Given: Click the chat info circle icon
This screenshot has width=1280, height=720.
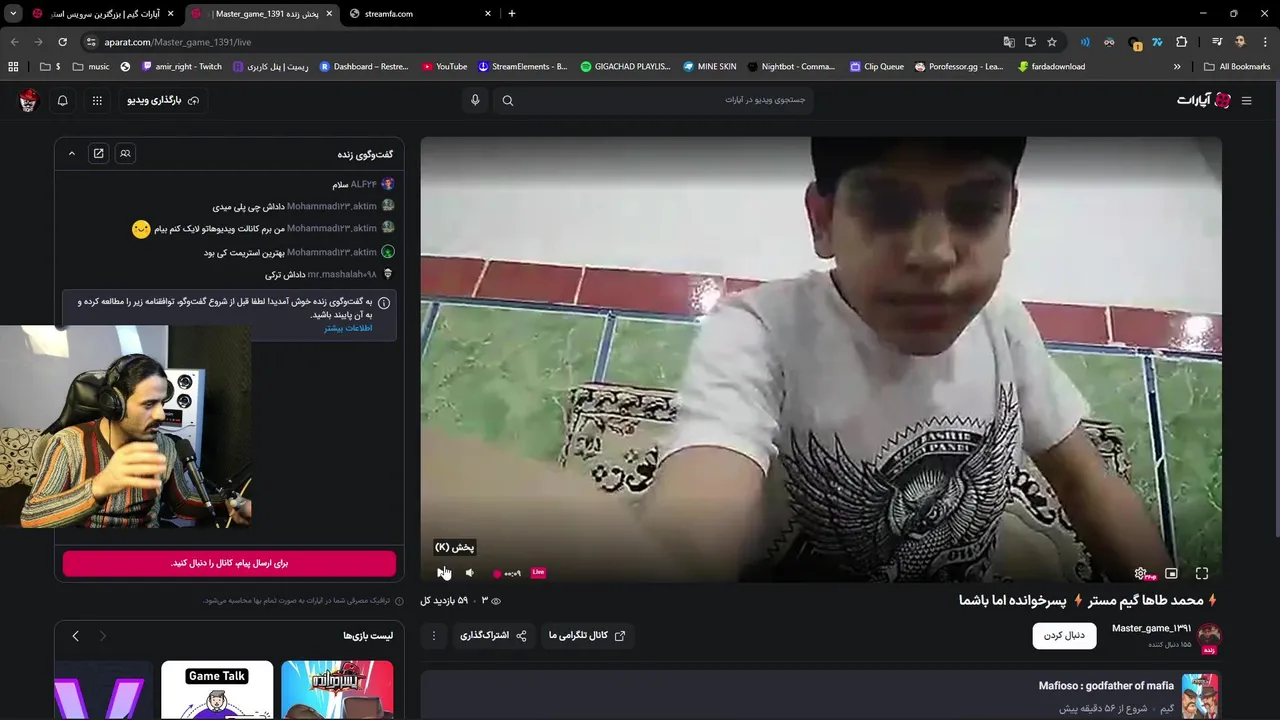Looking at the screenshot, I should click(x=384, y=302).
